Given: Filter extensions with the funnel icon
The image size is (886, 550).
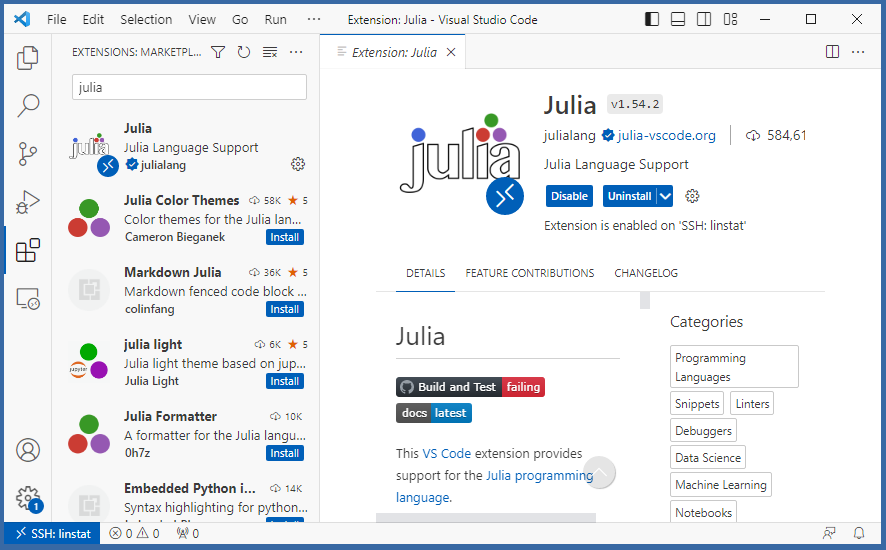Looking at the screenshot, I should tap(218, 52).
